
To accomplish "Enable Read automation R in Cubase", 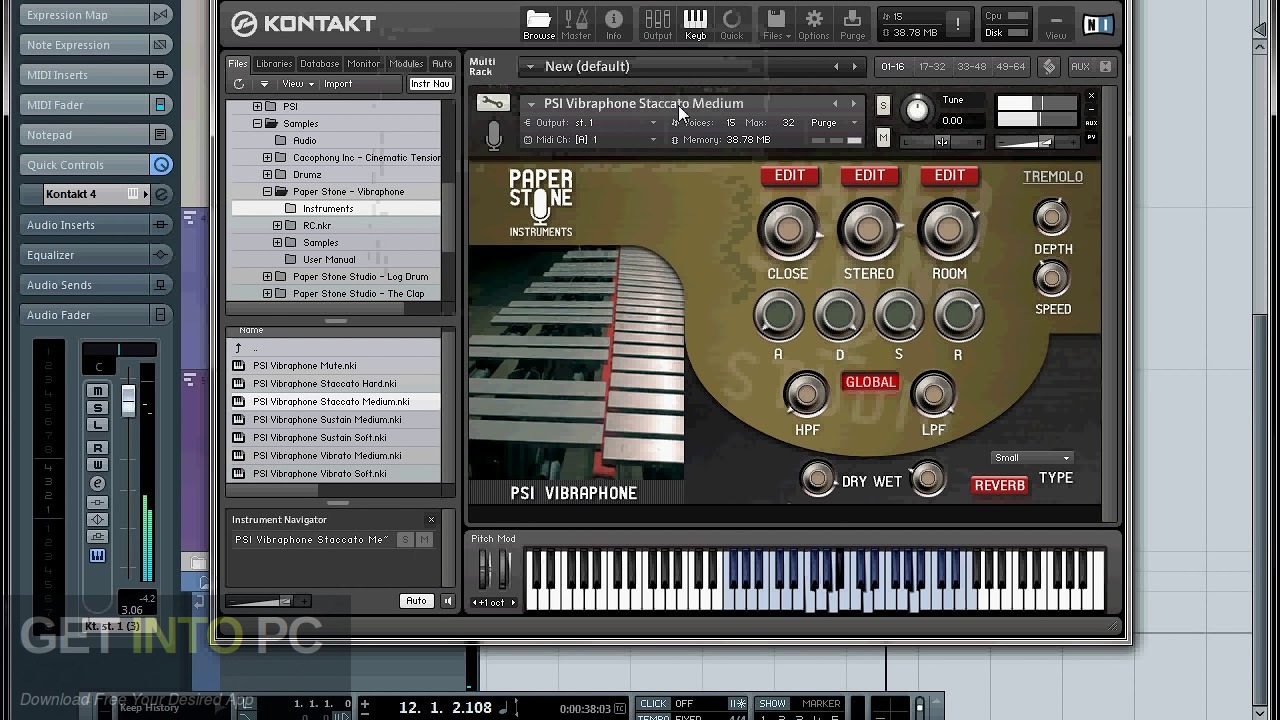I will click(x=97, y=448).
